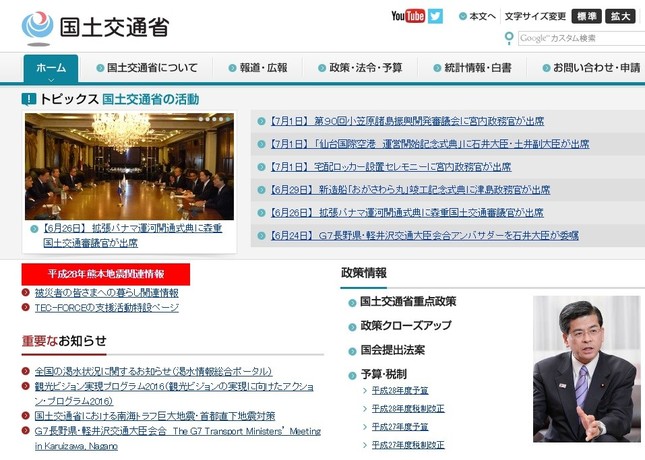Viewport: 645px width, 460px height.
Task: Click the bullet icon beside 予算・税制
Action: pos(352,376)
